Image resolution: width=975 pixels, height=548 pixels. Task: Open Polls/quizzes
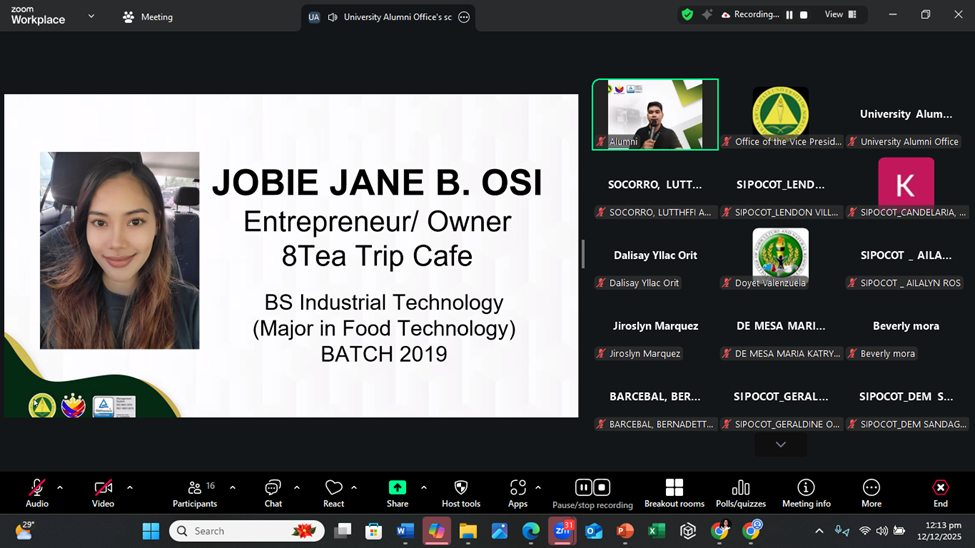click(x=741, y=489)
